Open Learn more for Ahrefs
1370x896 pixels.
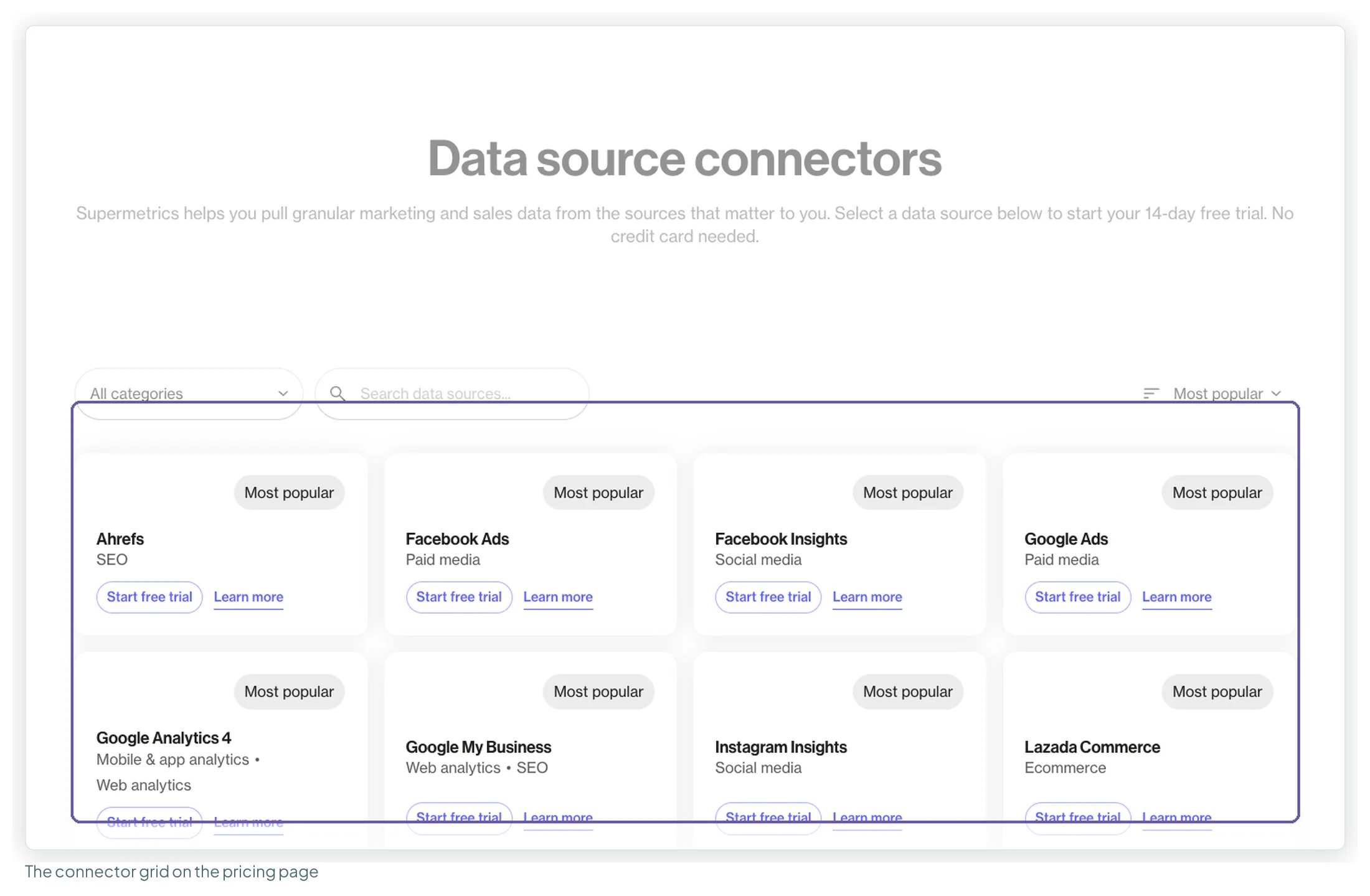pos(248,597)
